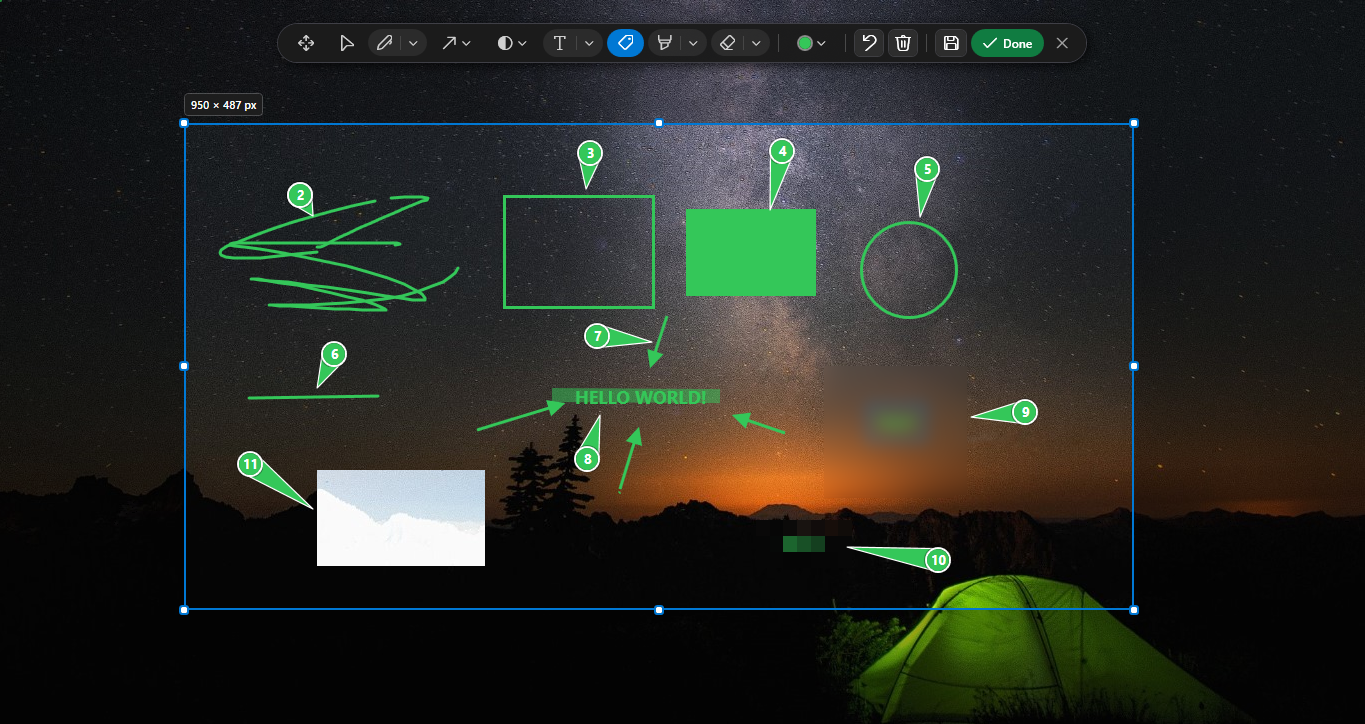Click the bottom-right selection handle
1365x724 pixels.
1134,609
